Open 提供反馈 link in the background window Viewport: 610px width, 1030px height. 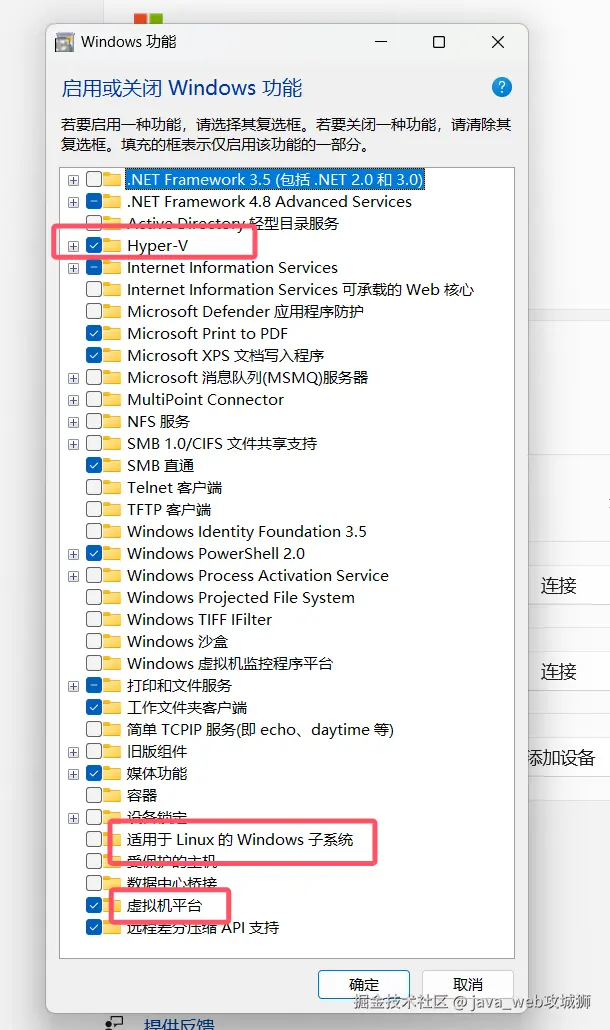(179, 1023)
